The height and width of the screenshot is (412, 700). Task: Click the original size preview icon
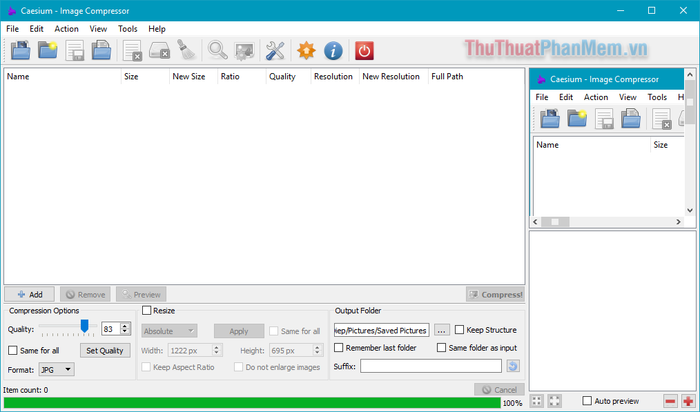pos(554,401)
